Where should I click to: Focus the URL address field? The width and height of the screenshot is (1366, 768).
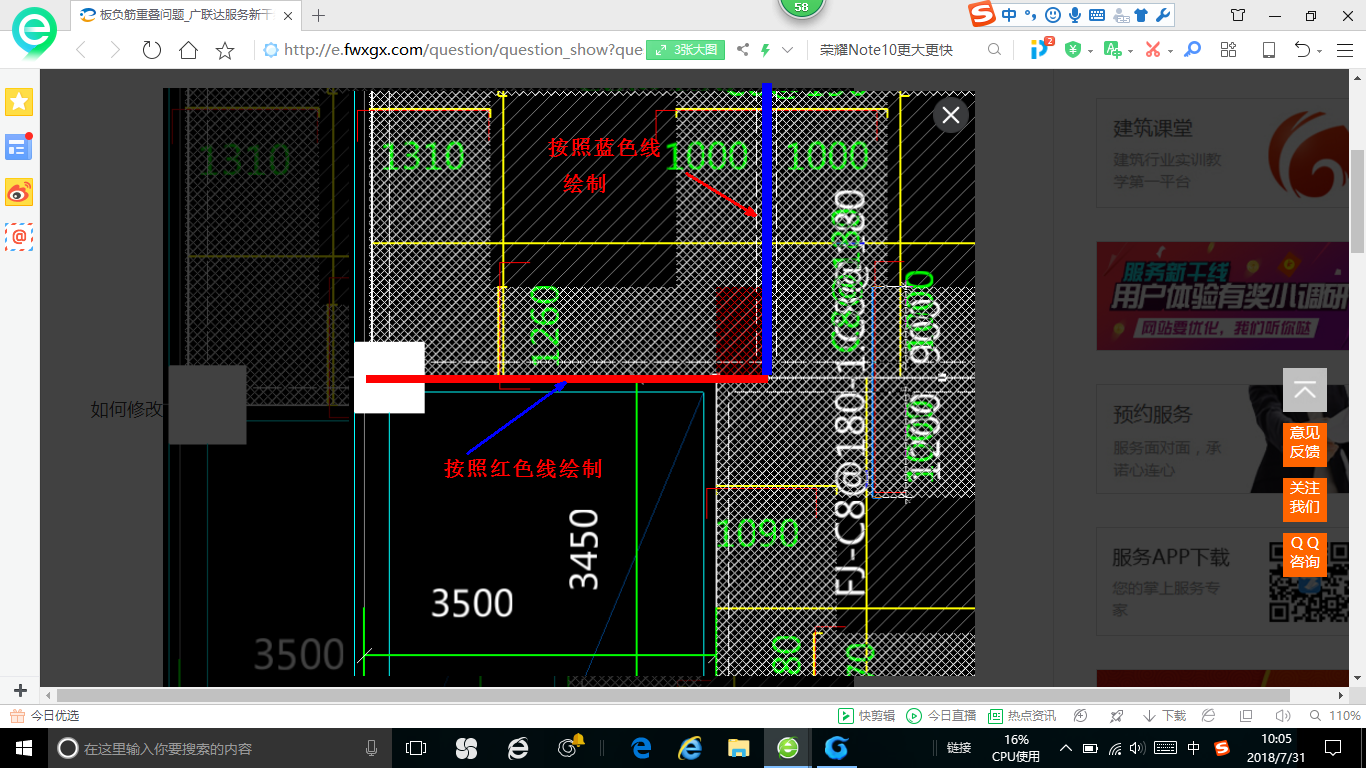tap(463, 50)
